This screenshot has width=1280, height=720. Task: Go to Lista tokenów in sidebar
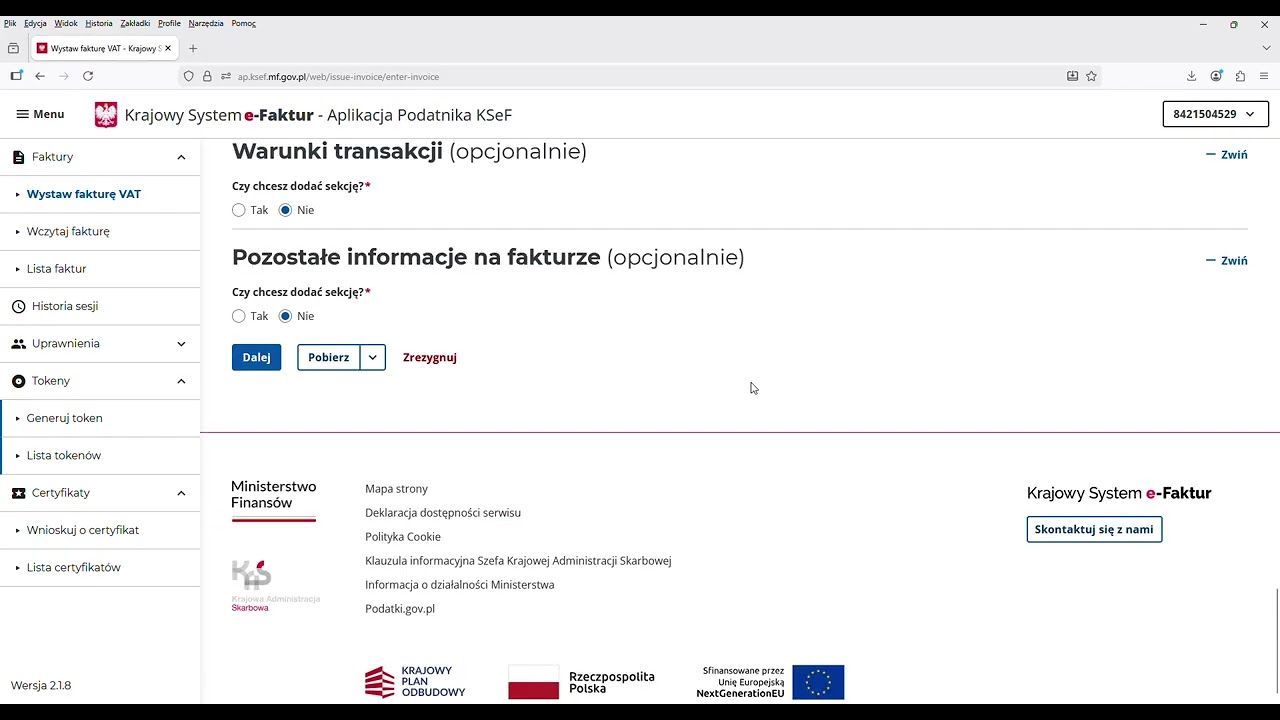(64, 456)
